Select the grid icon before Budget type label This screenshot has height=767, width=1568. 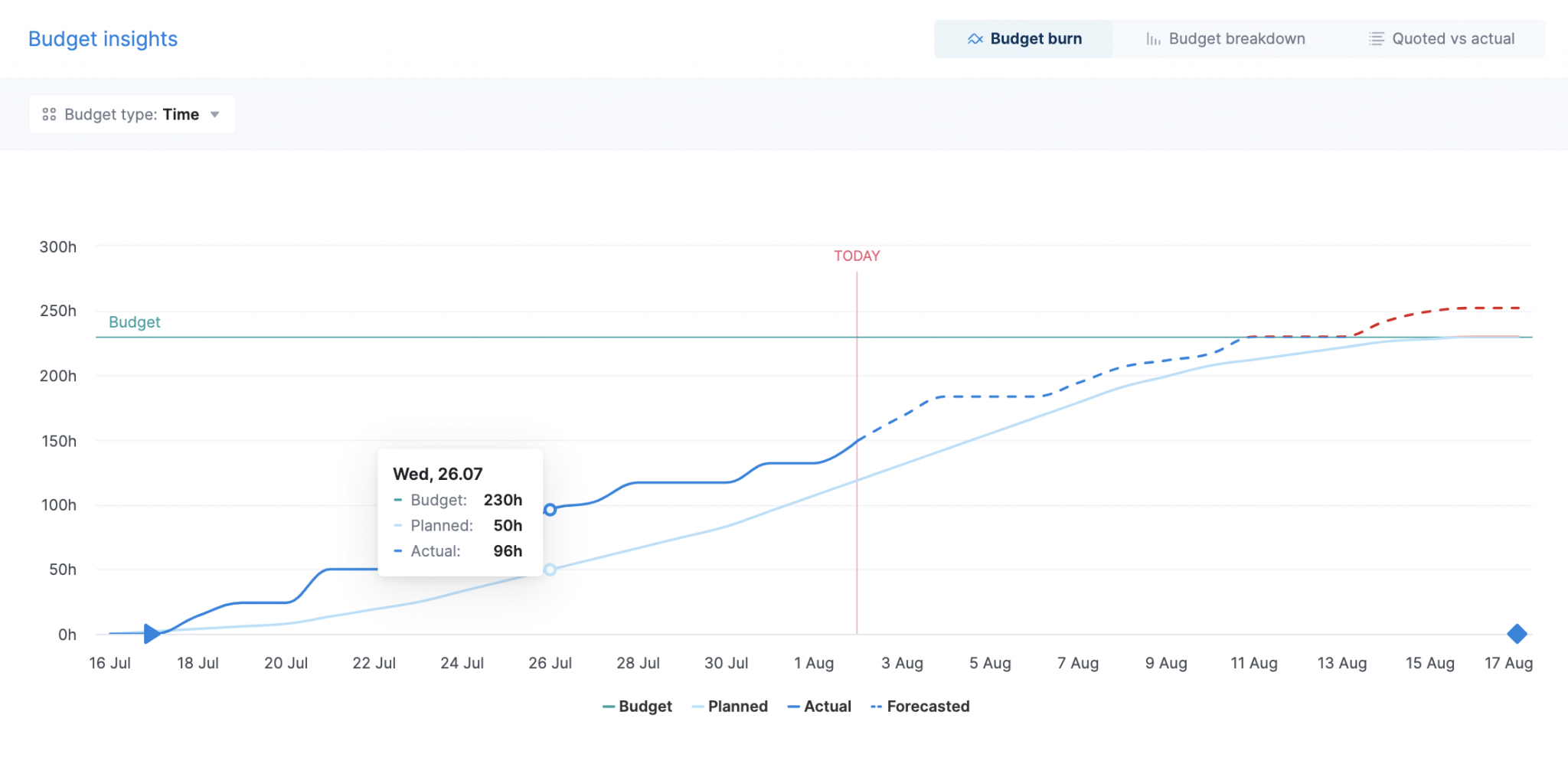[49, 113]
